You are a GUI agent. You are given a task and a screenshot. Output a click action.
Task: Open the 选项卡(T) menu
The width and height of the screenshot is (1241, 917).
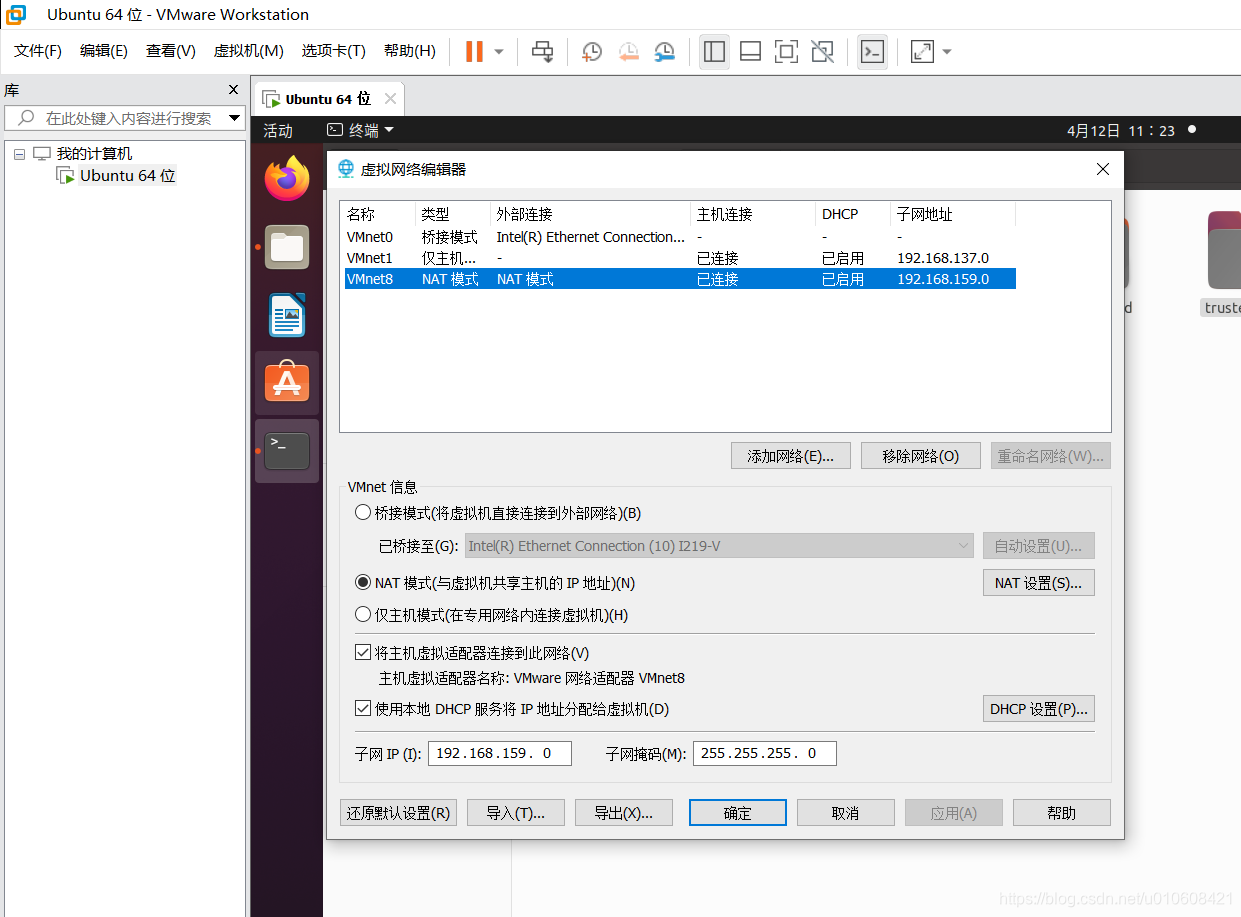[334, 51]
